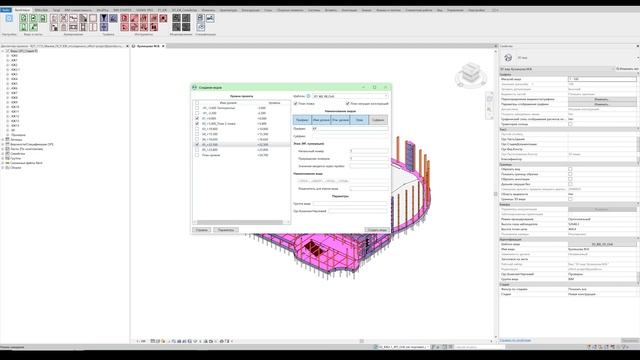Screen dimensions: 640x360
Task: Click the levels table horizontal scrollbar
Action: [x=239, y=222]
